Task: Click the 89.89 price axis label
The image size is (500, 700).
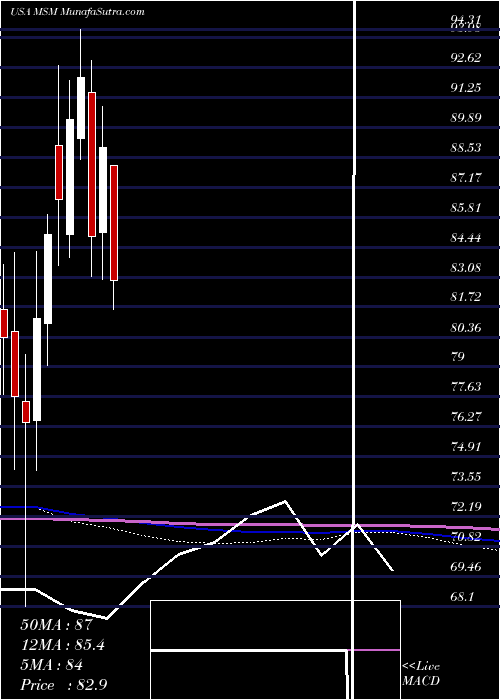Action: point(466,118)
